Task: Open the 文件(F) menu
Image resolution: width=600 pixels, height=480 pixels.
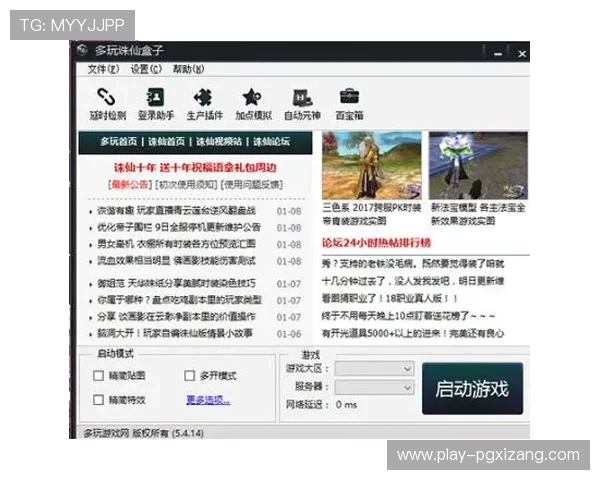Action: [x=104, y=69]
